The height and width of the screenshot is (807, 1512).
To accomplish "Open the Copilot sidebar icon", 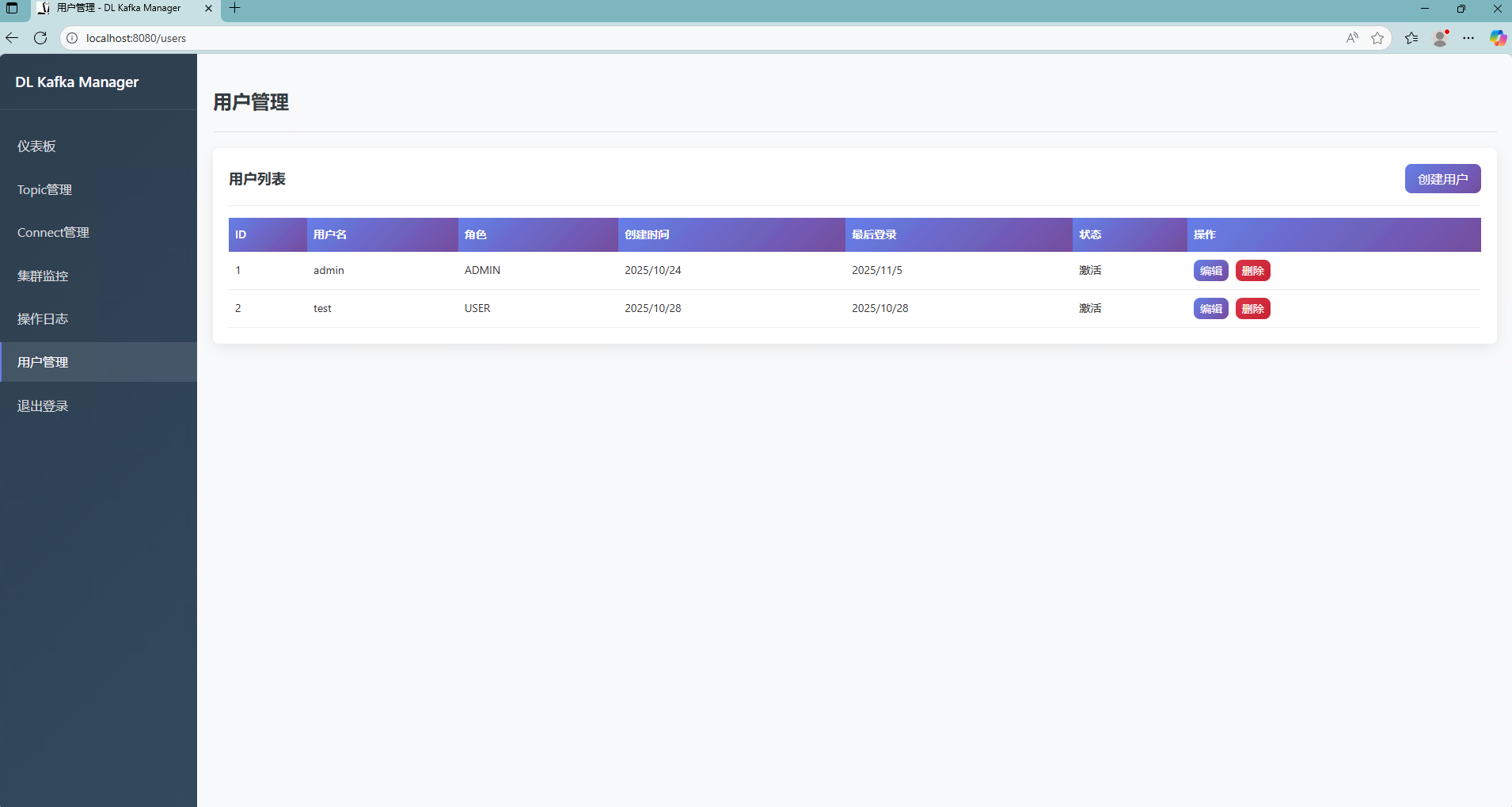I will click(1498, 38).
